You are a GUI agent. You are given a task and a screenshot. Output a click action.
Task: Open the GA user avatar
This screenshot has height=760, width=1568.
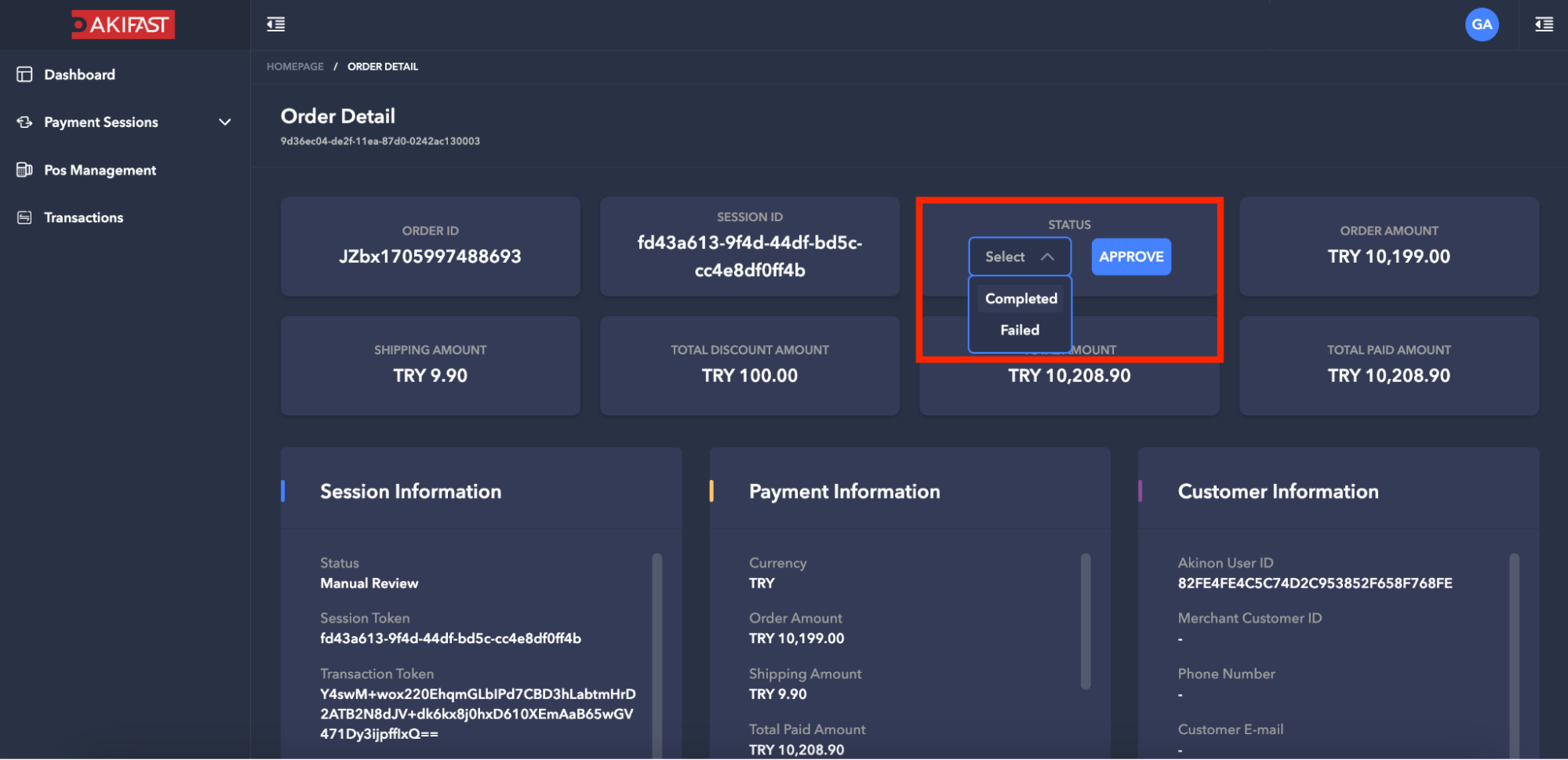tap(1481, 24)
